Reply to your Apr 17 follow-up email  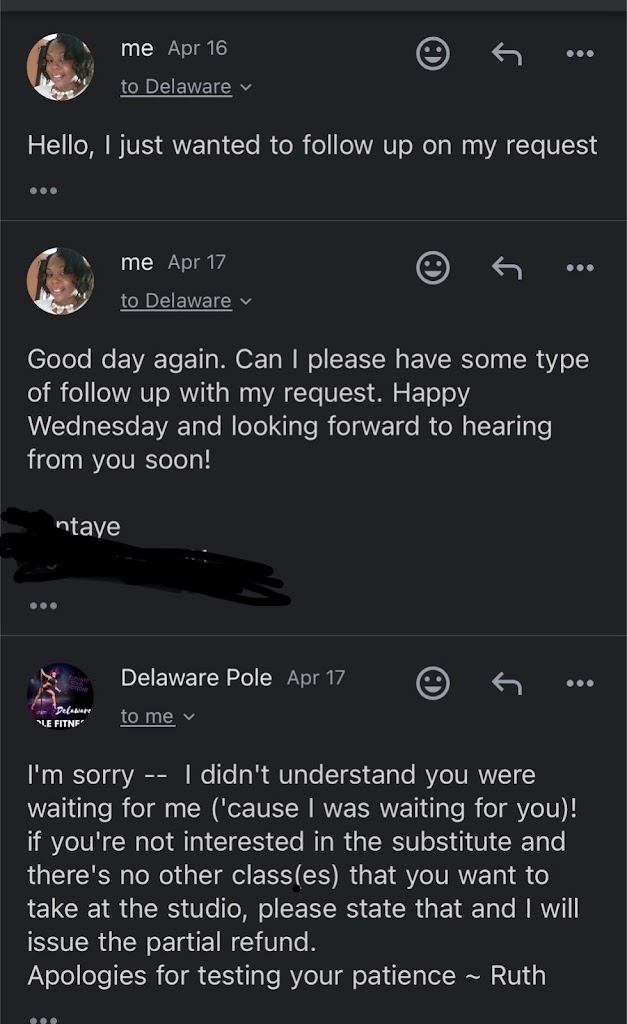click(x=506, y=267)
